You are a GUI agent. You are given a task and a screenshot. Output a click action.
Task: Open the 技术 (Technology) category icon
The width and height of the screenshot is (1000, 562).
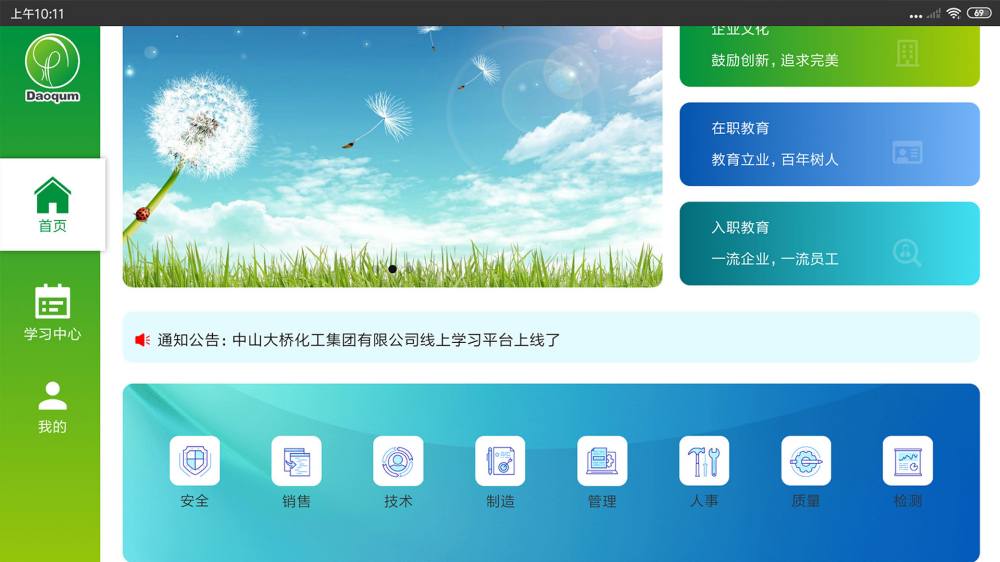coord(398,461)
